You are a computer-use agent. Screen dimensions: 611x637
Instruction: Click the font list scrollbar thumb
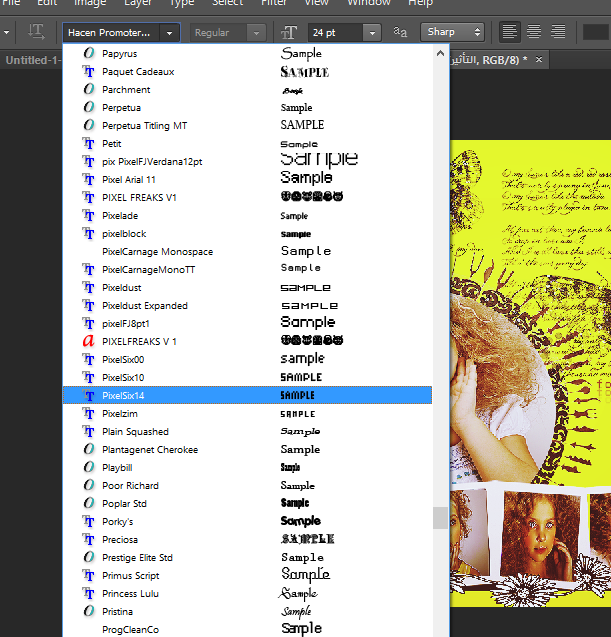[440, 517]
